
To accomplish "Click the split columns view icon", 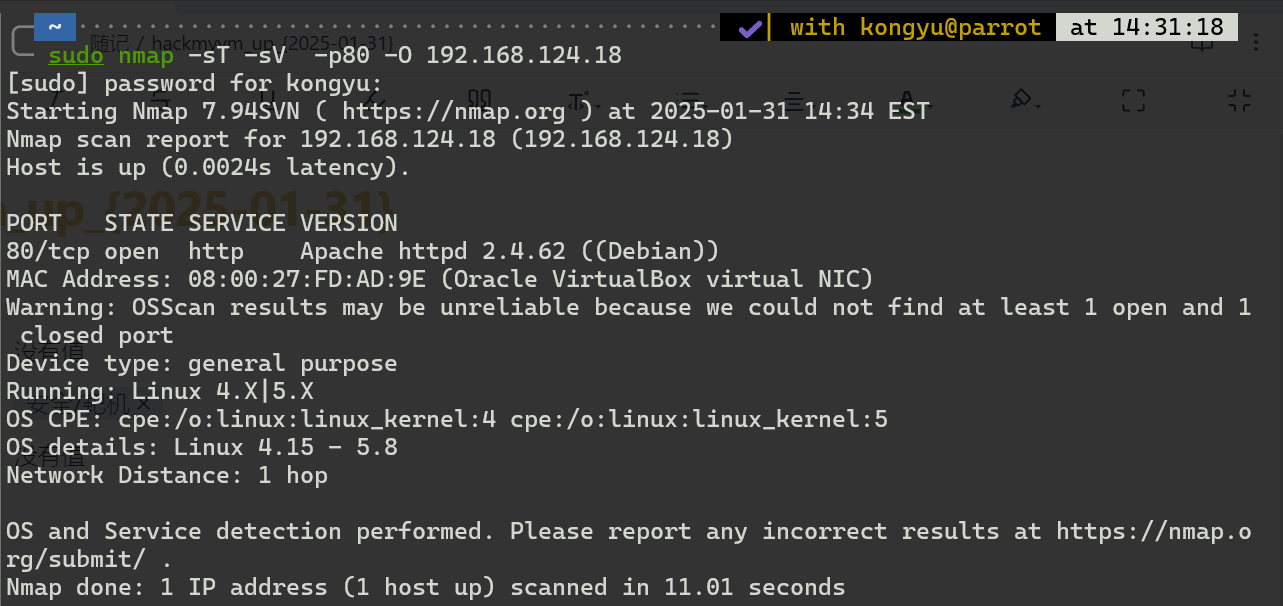I will 480,98.
